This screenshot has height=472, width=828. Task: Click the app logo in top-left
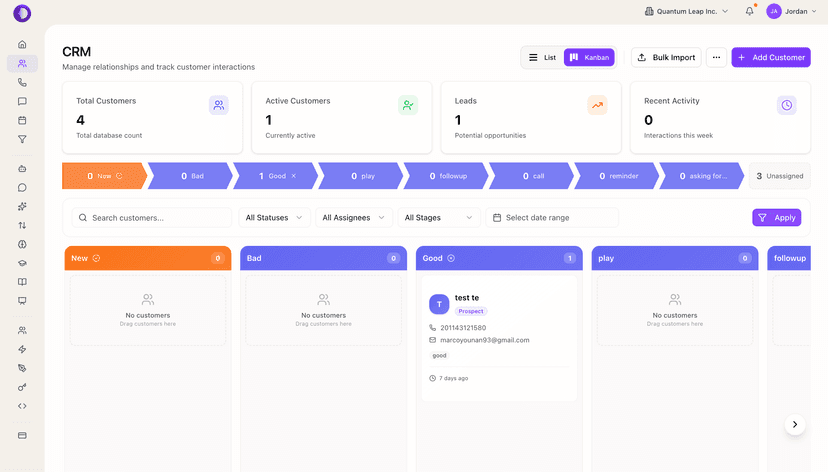[22, 13]
